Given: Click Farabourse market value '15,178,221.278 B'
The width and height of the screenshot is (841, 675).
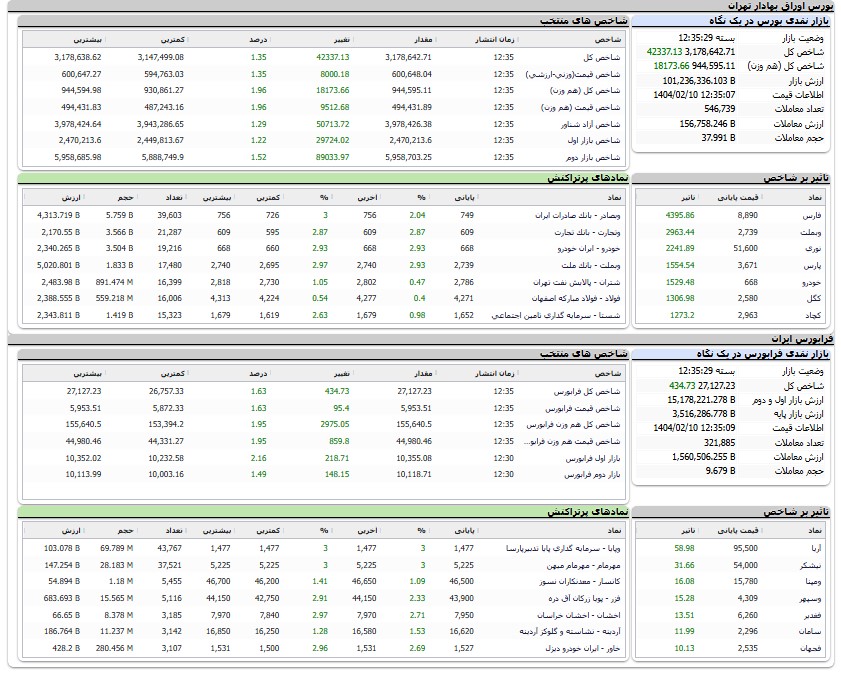Looking at the screenshot, I should tap(702, 400).
